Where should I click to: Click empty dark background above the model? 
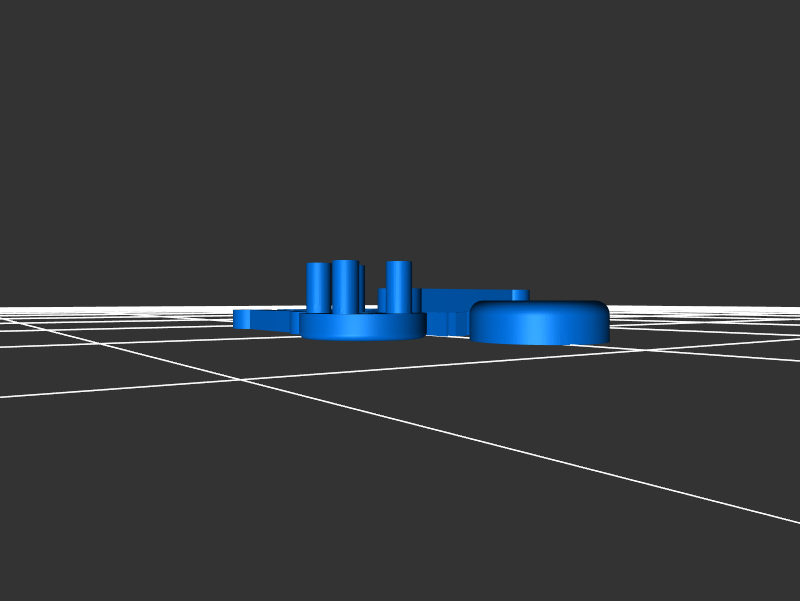[x=400, y=120]
